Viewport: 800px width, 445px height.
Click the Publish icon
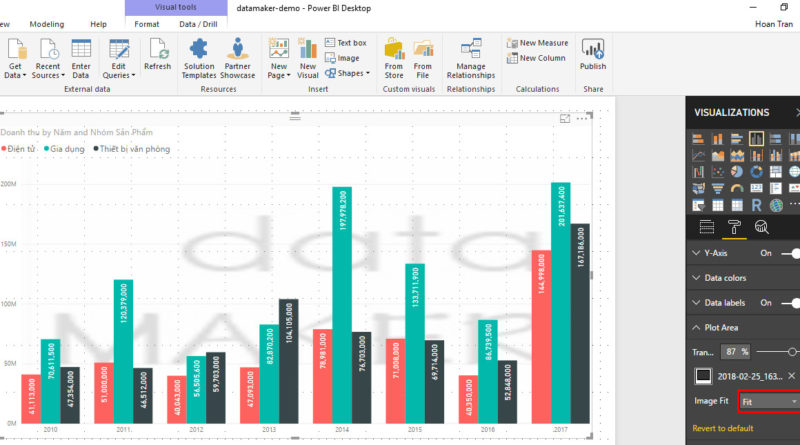click(x=592, y=55)
